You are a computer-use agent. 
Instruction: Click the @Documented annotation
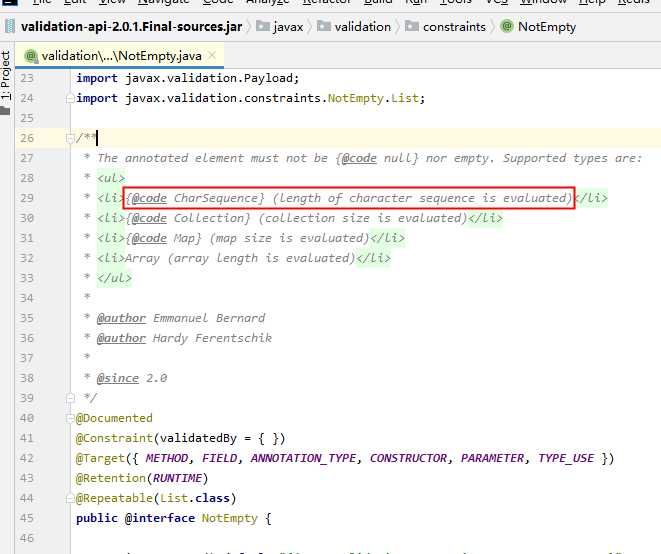(114, 418)
